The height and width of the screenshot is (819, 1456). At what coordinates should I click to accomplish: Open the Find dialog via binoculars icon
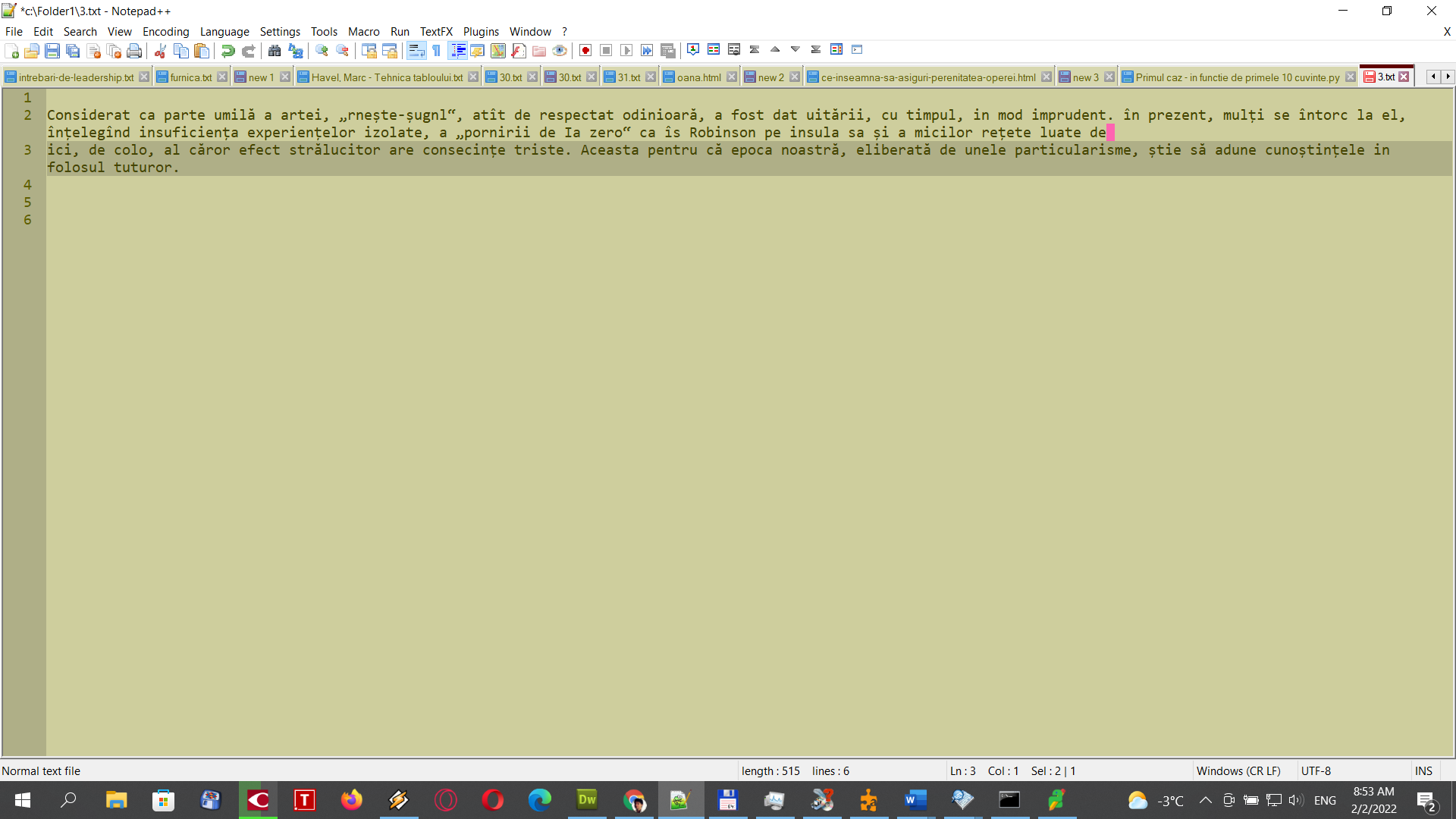pos(275,50)
